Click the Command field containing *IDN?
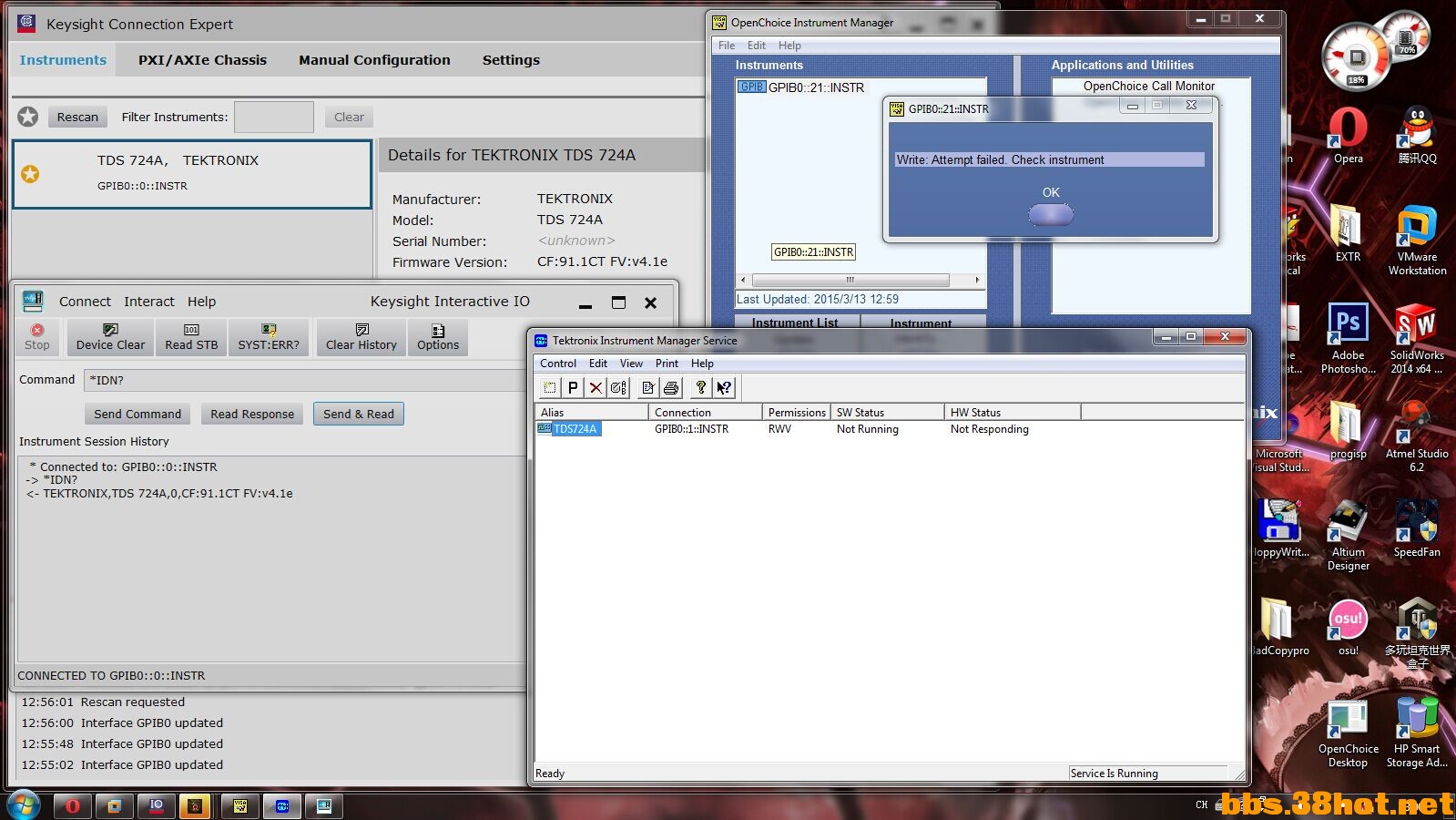 point(304,380)
